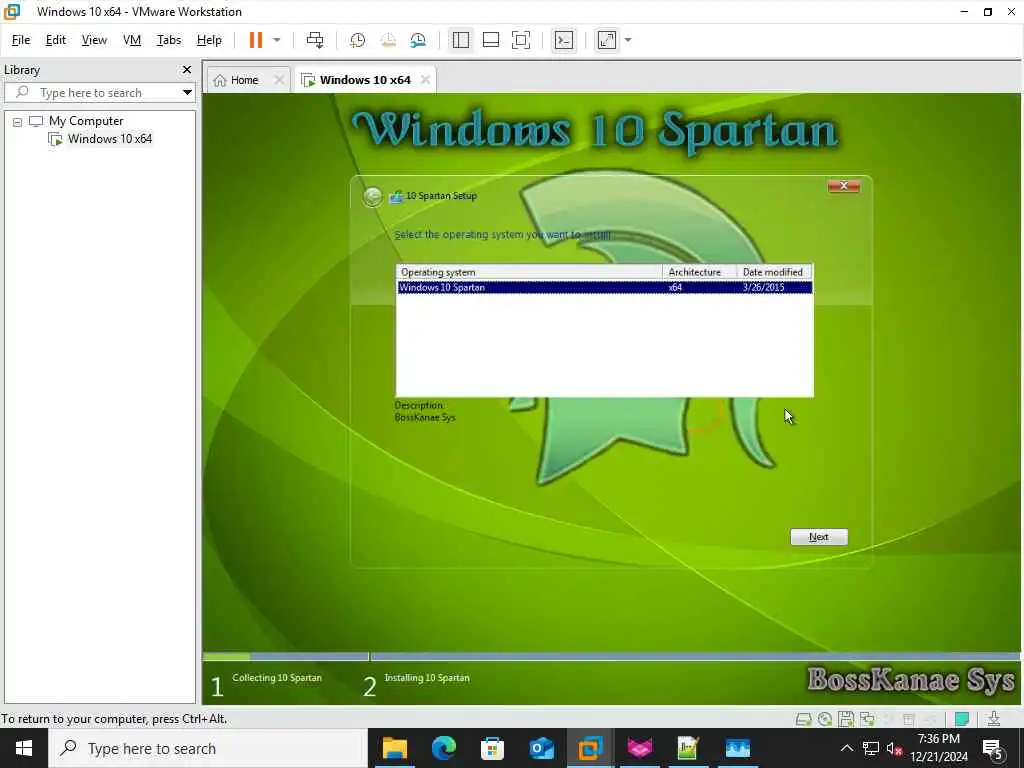Viewport: 1024px width, 768px height.
Task: Close the Windows 10 x64 tab
Action: (425, 80)
